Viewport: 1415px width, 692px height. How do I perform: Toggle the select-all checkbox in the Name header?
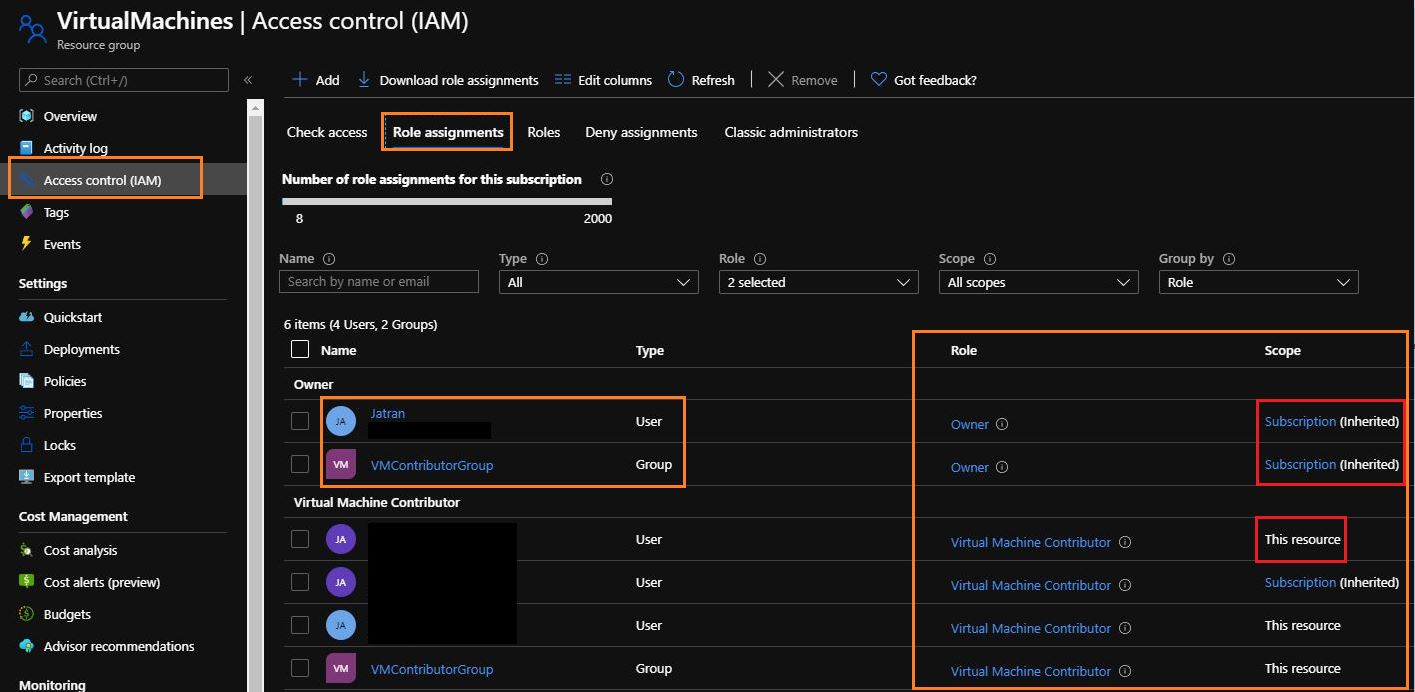[x=299, y=349]
